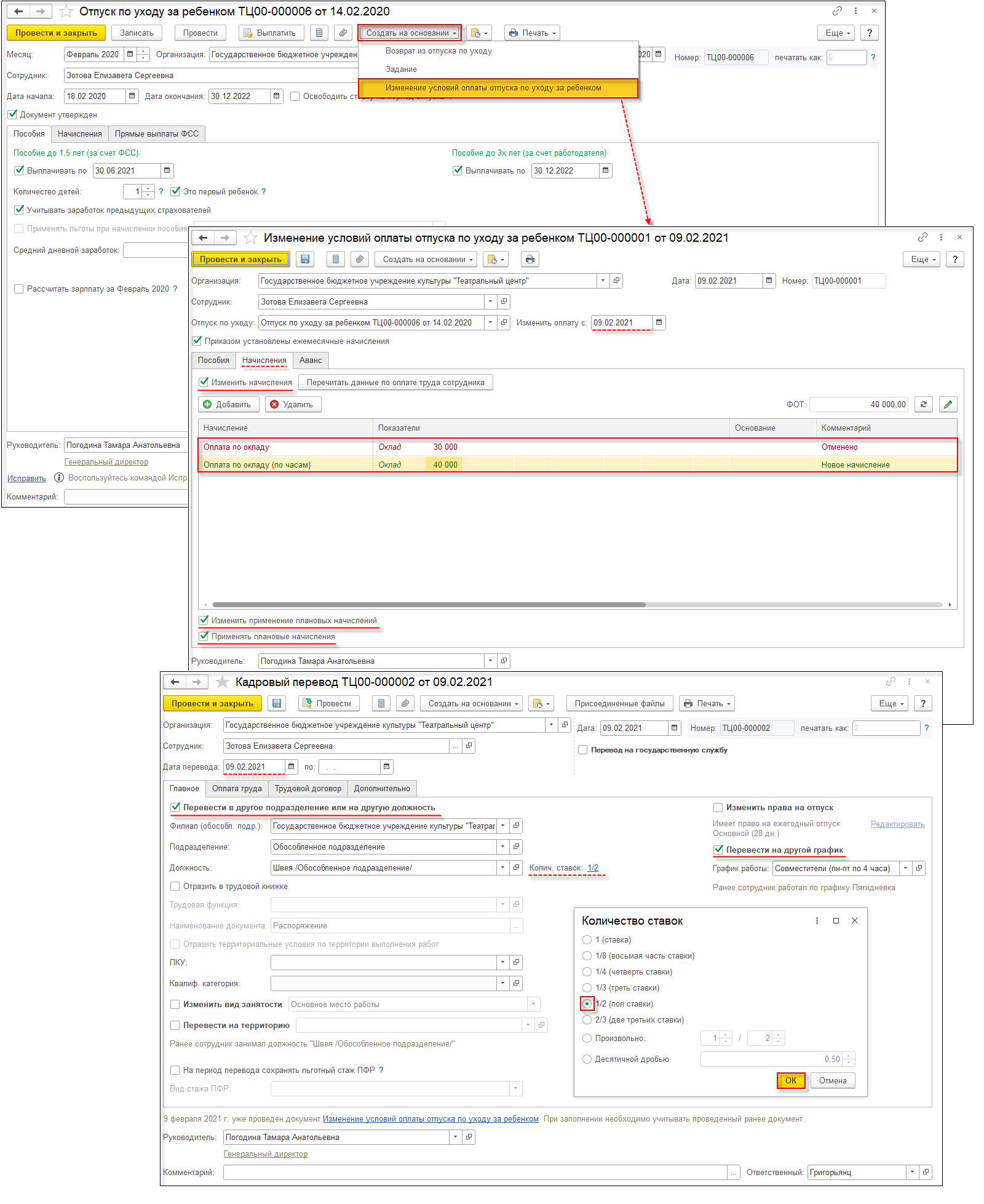Toggle Документ утвержден checkbox

(12, 114)
